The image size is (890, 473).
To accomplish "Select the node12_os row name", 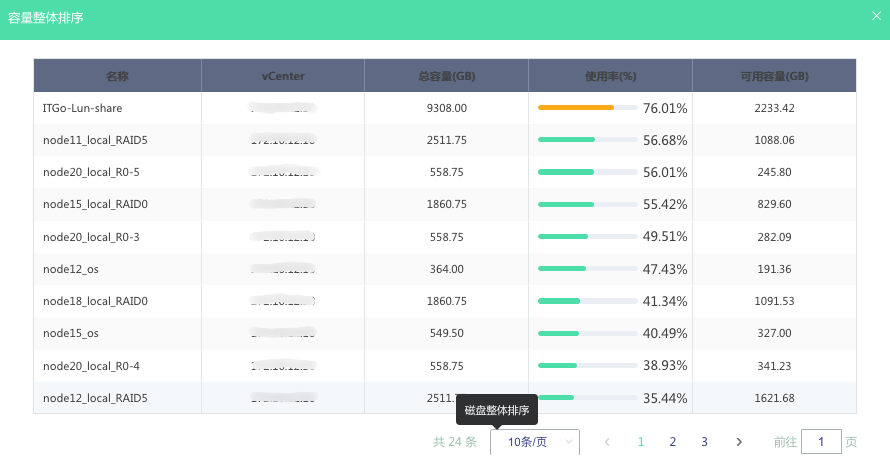I will coord(71,269).
